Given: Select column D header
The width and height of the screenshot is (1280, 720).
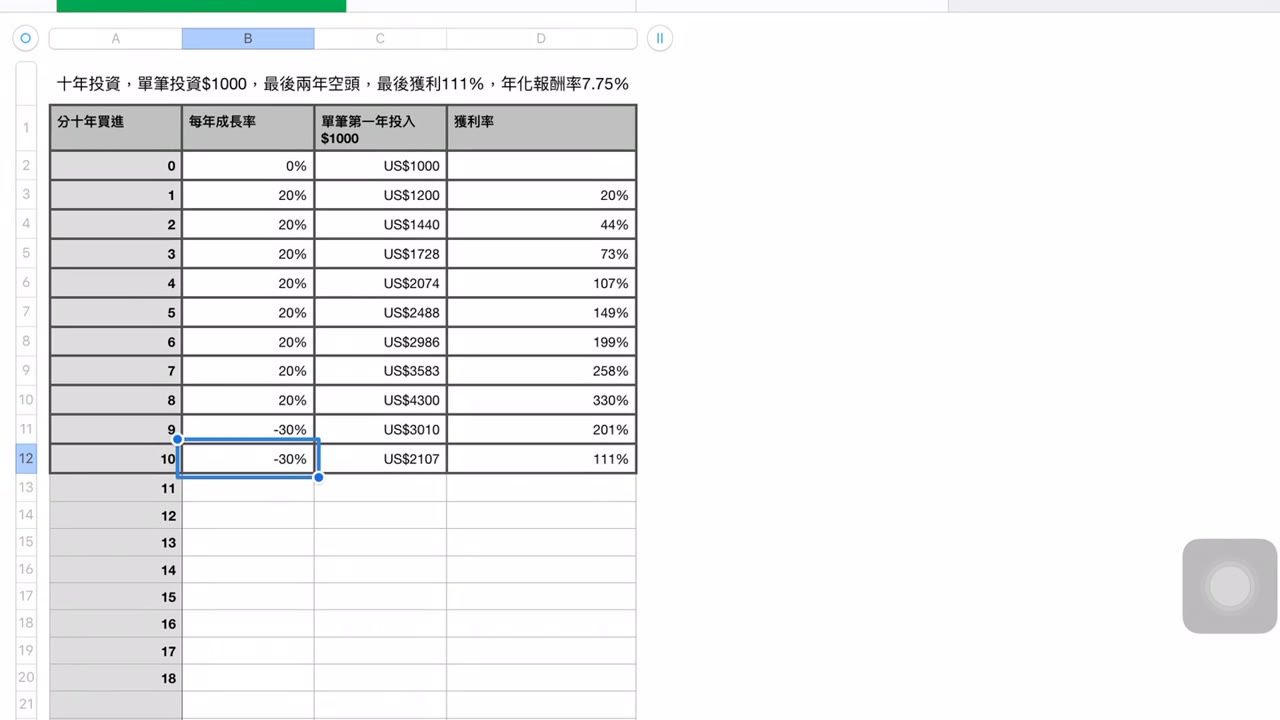Looking at the screenshot, I should point(541,39).
